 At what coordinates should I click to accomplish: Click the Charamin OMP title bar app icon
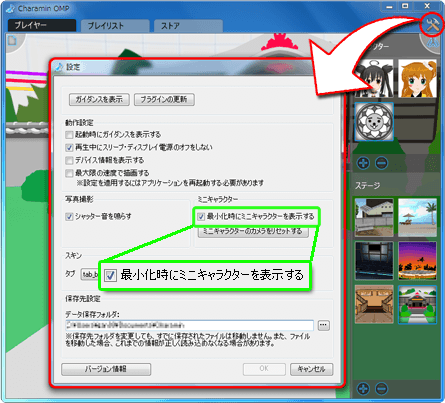[x=11, y=8]
